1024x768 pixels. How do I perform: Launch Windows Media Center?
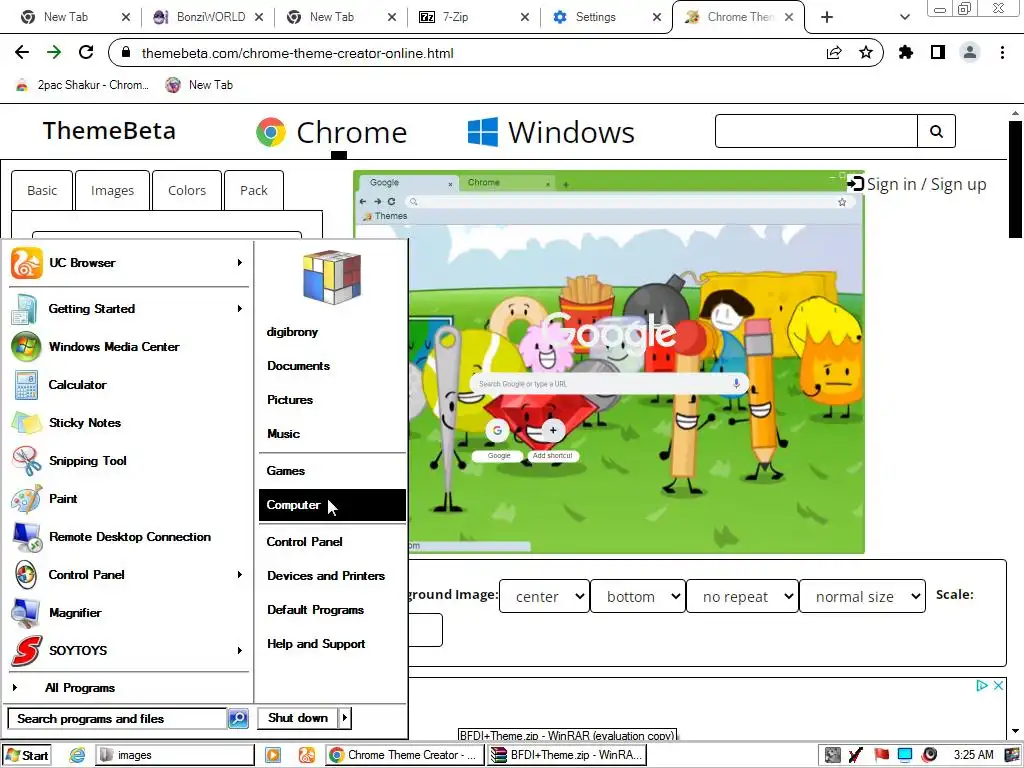128,346
